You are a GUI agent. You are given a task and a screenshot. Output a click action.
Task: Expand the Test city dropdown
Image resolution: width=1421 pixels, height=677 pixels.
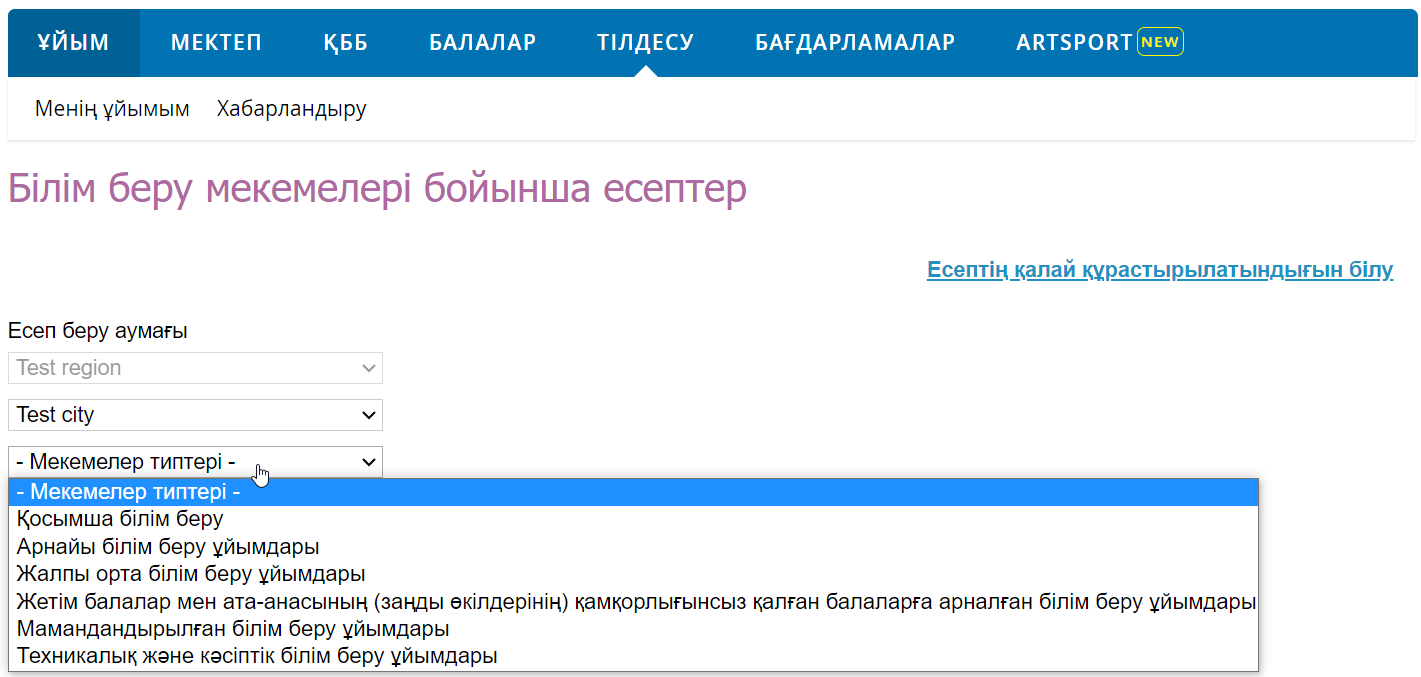[x=195, y=415]
